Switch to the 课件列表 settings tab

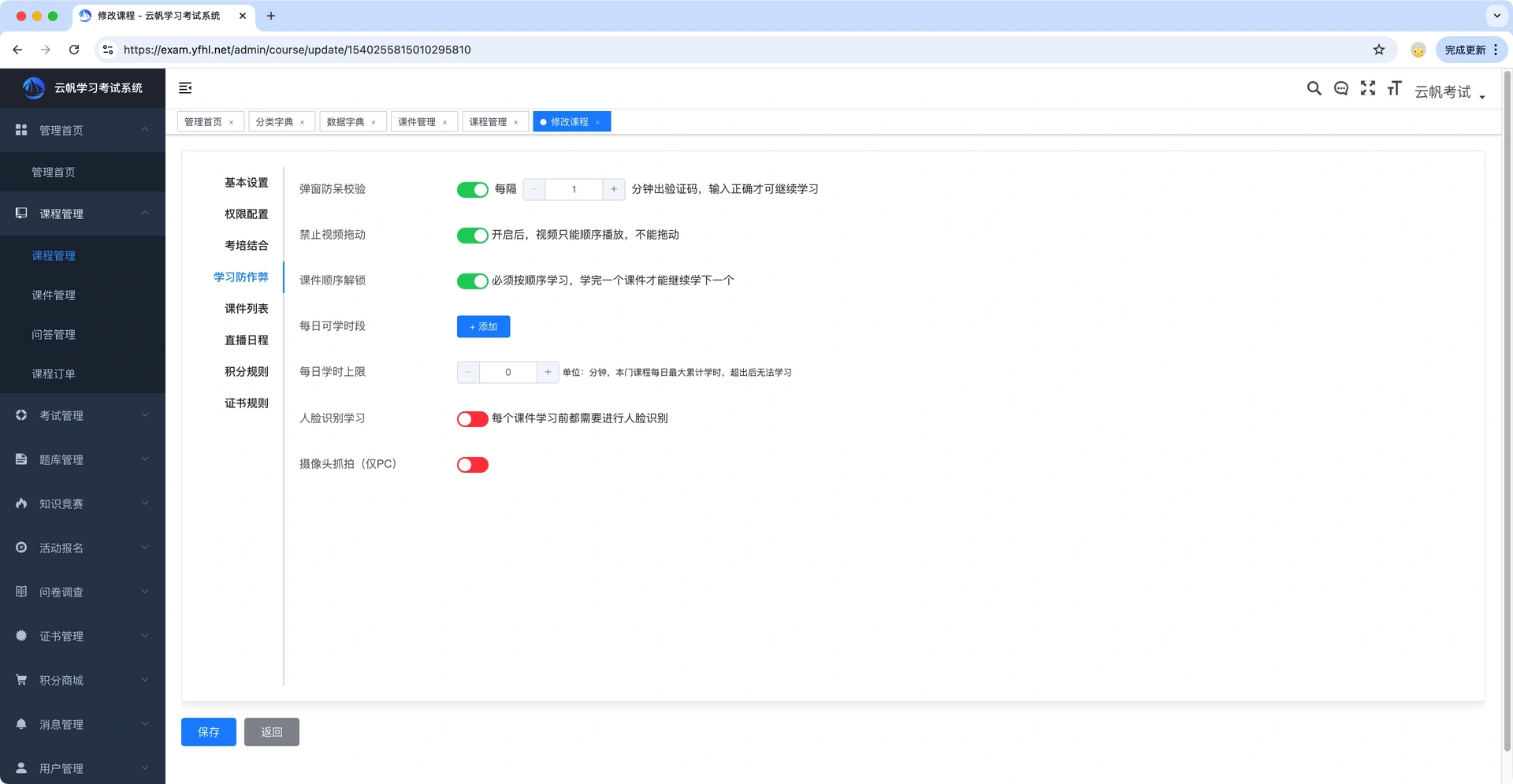point(246,309)
